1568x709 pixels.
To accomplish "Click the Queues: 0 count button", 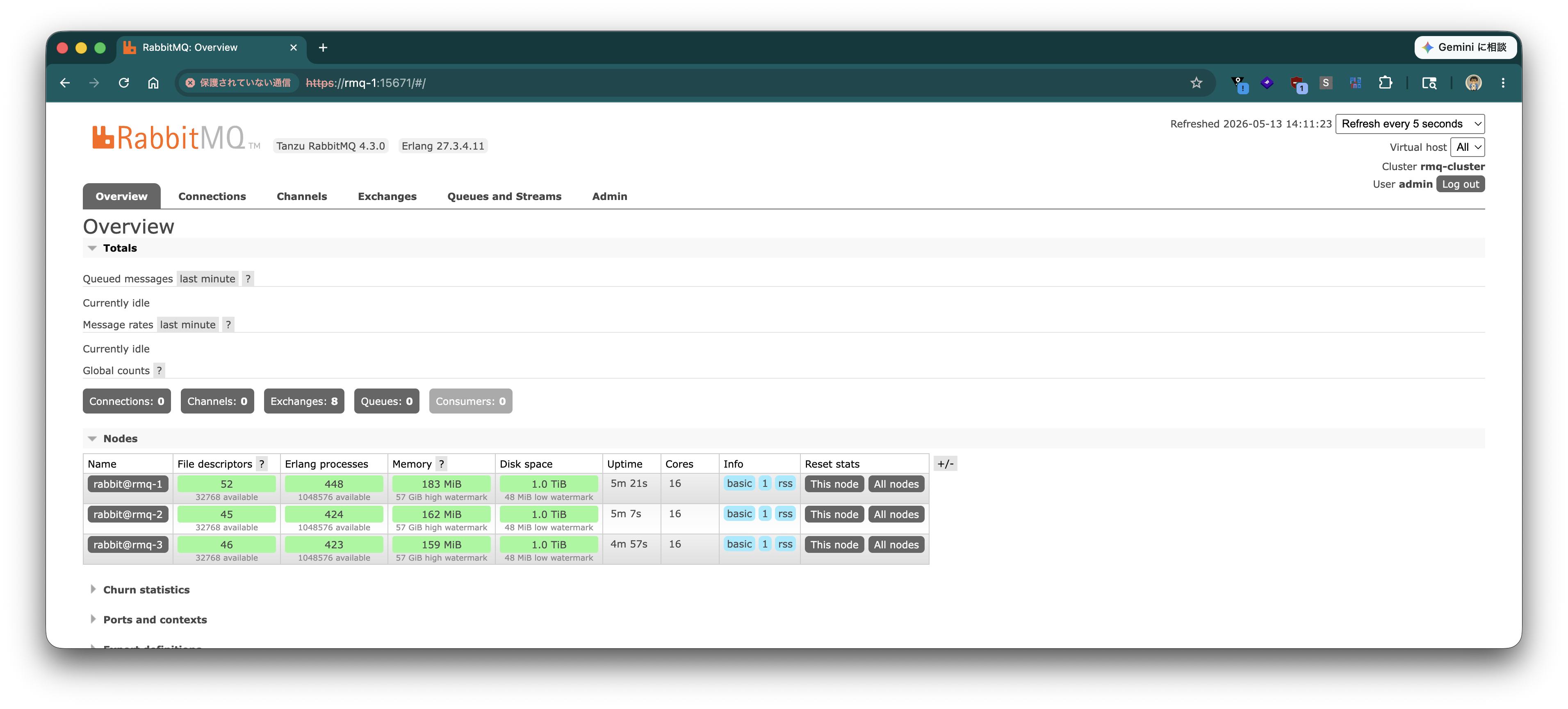I will tap(387, 401).
